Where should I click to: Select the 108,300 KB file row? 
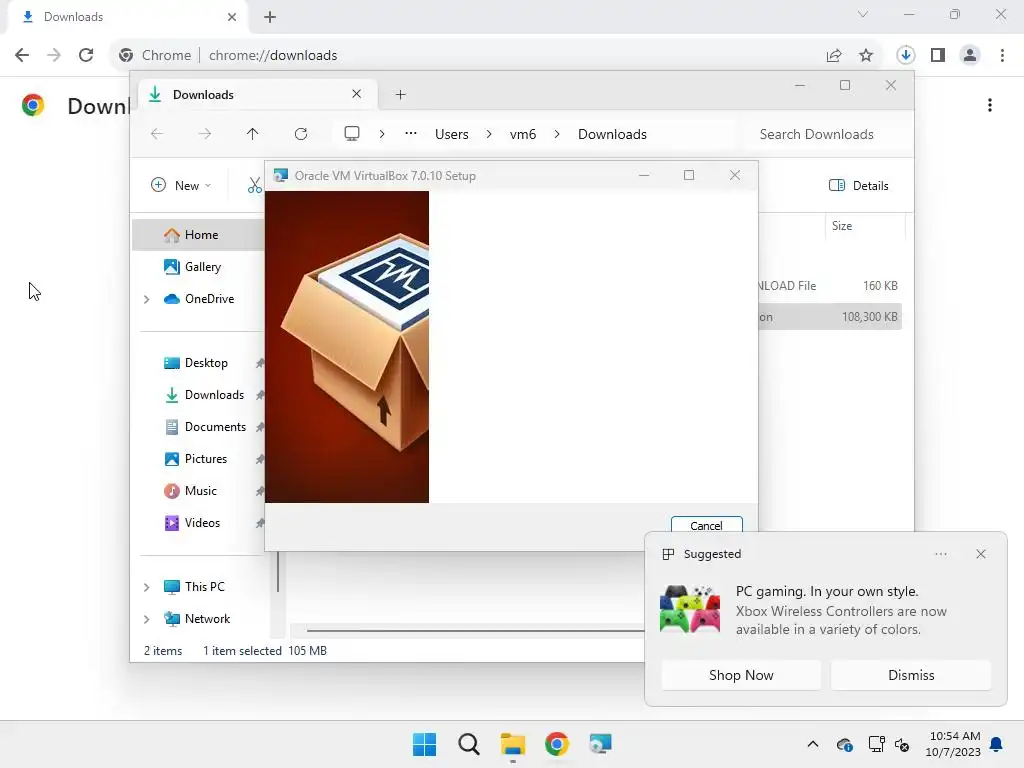[829, 317]
